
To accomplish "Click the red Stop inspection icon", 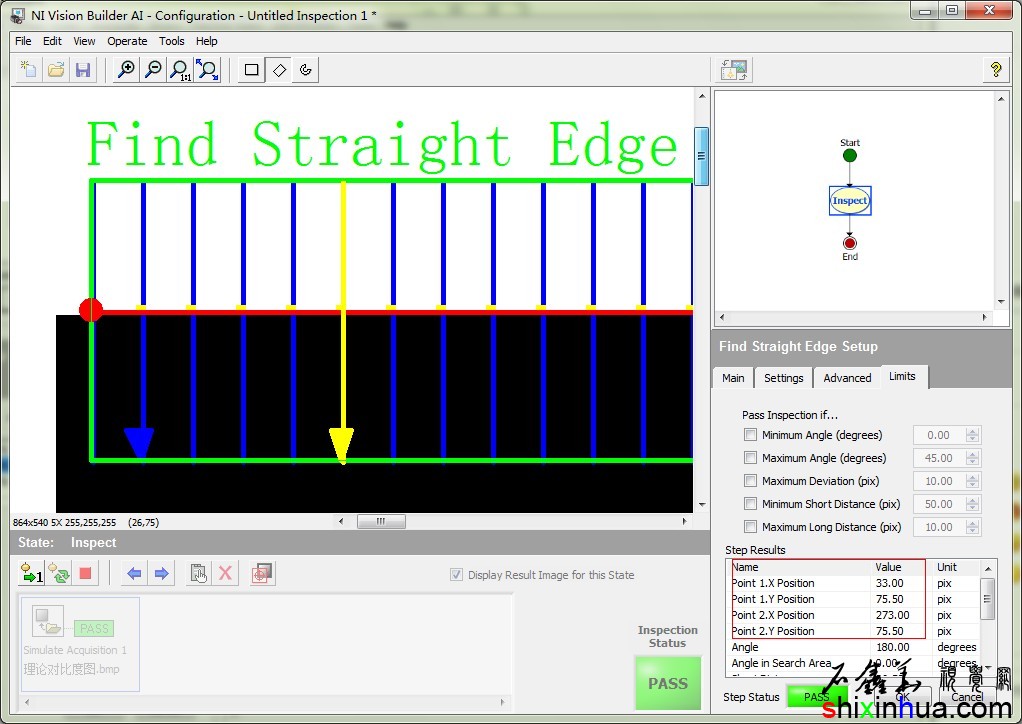I will point(86,573).
